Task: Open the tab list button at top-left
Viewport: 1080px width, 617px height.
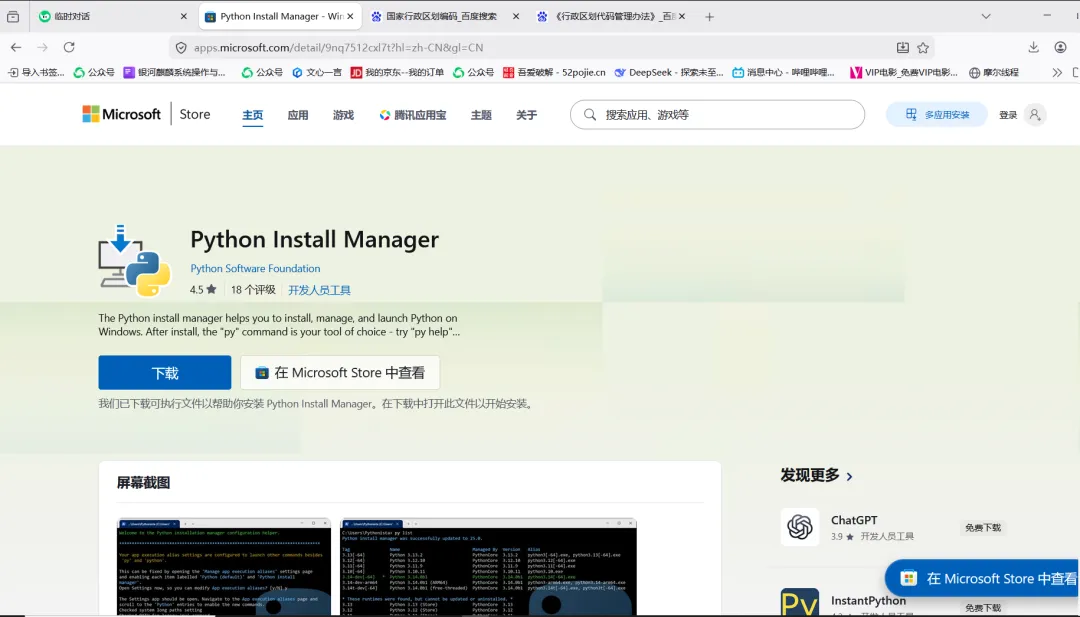Action: pyautogui.click(x=13, y=17)
